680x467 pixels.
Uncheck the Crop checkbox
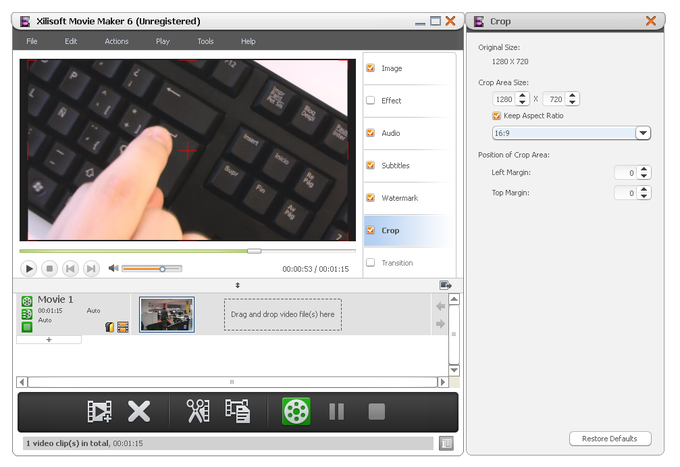(x=370, y=230)
